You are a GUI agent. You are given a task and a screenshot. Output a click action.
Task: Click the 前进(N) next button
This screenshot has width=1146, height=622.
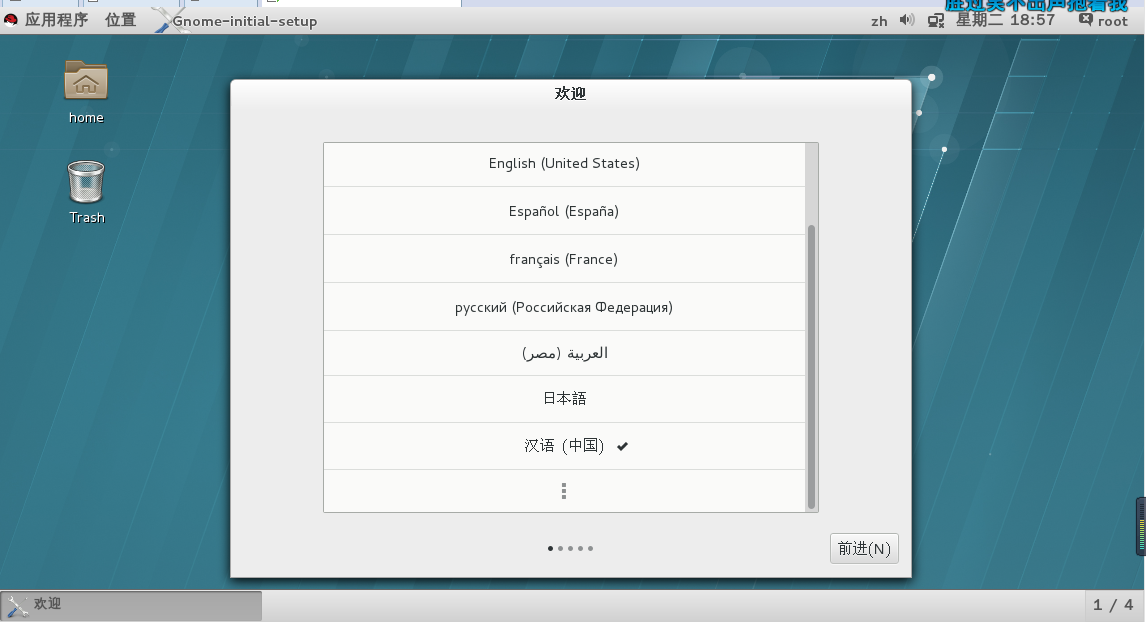pyautogui.click(x=864, y=548)
